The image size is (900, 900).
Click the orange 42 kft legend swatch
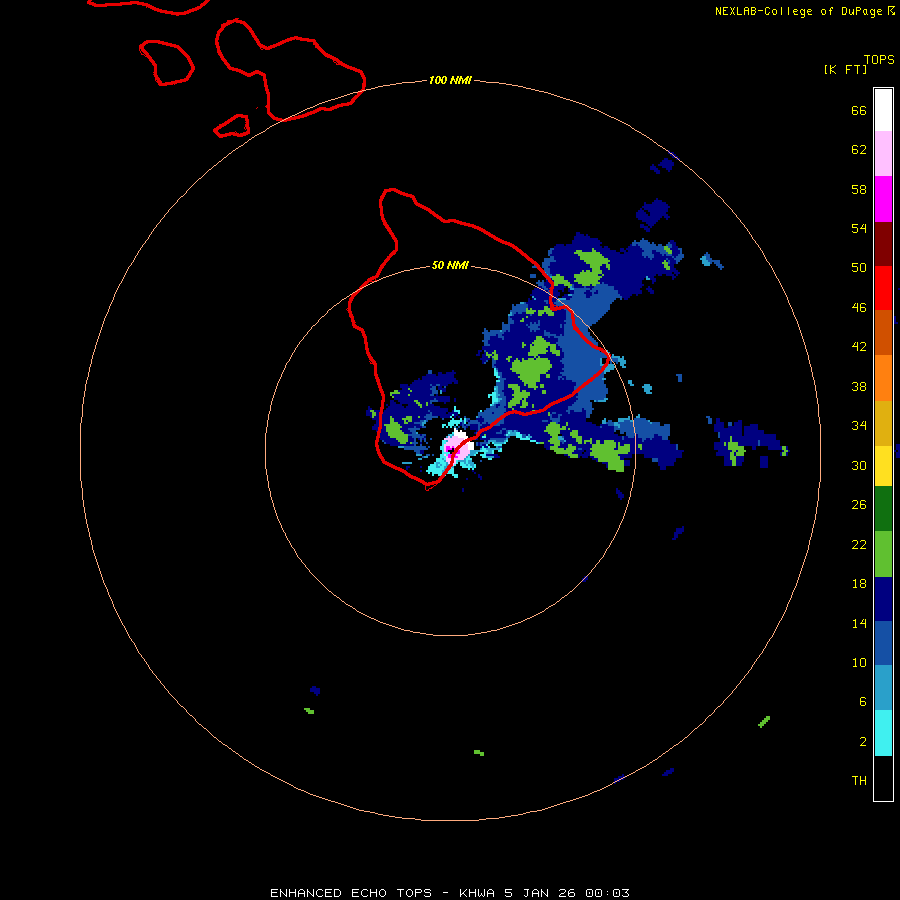[883, 378]
